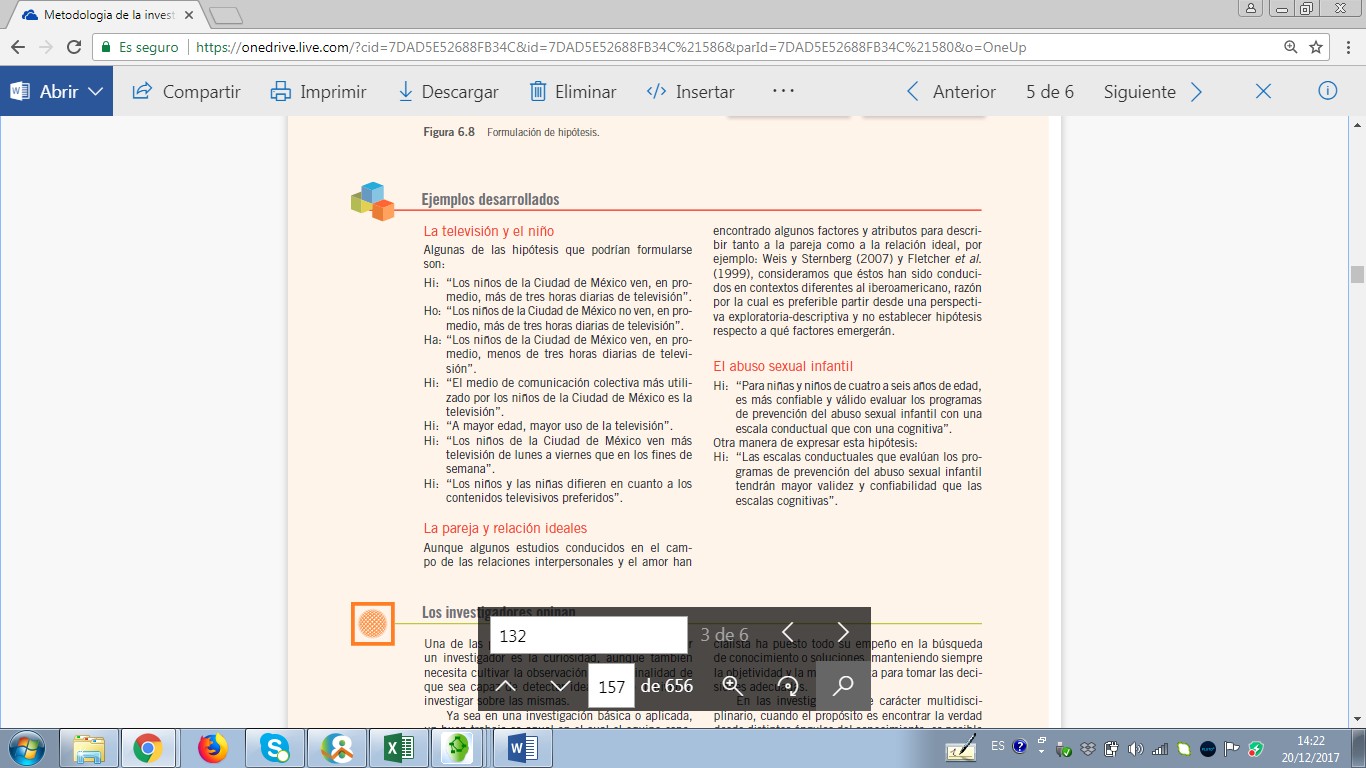Screen dimensions: 1366x768
Task: Rotate the PDF page
Action: [x=788, y=686]
